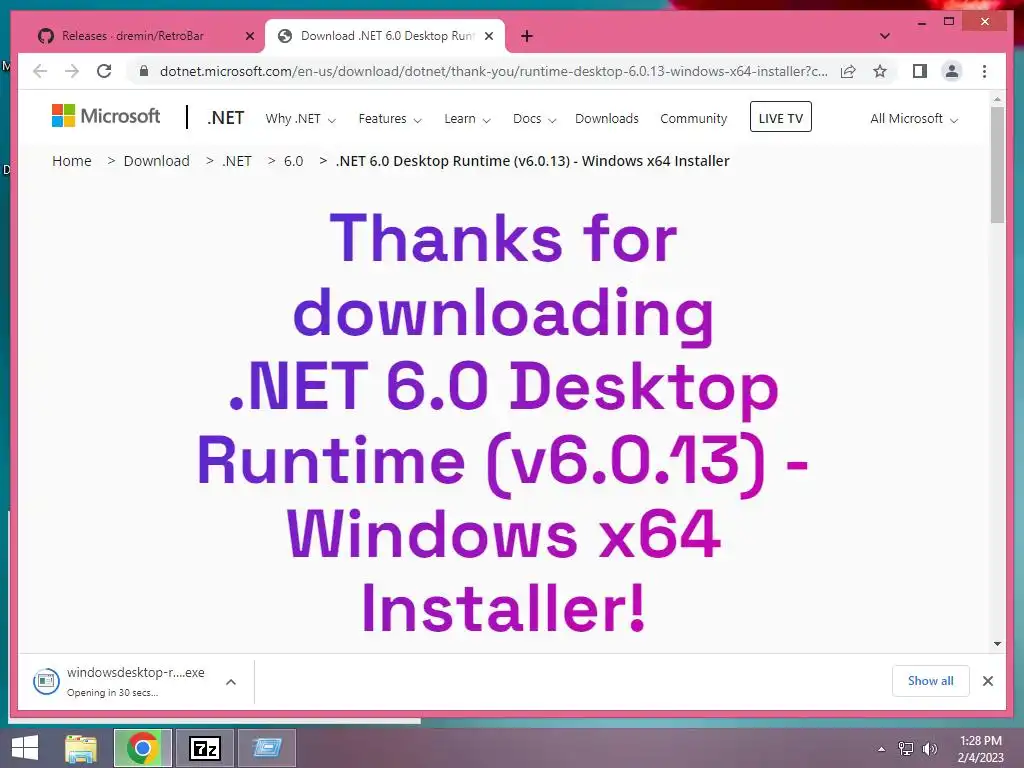The image size is (1024, 768).
Task: Go to Home breadcrumb
Action: click(x=72, y=161)
